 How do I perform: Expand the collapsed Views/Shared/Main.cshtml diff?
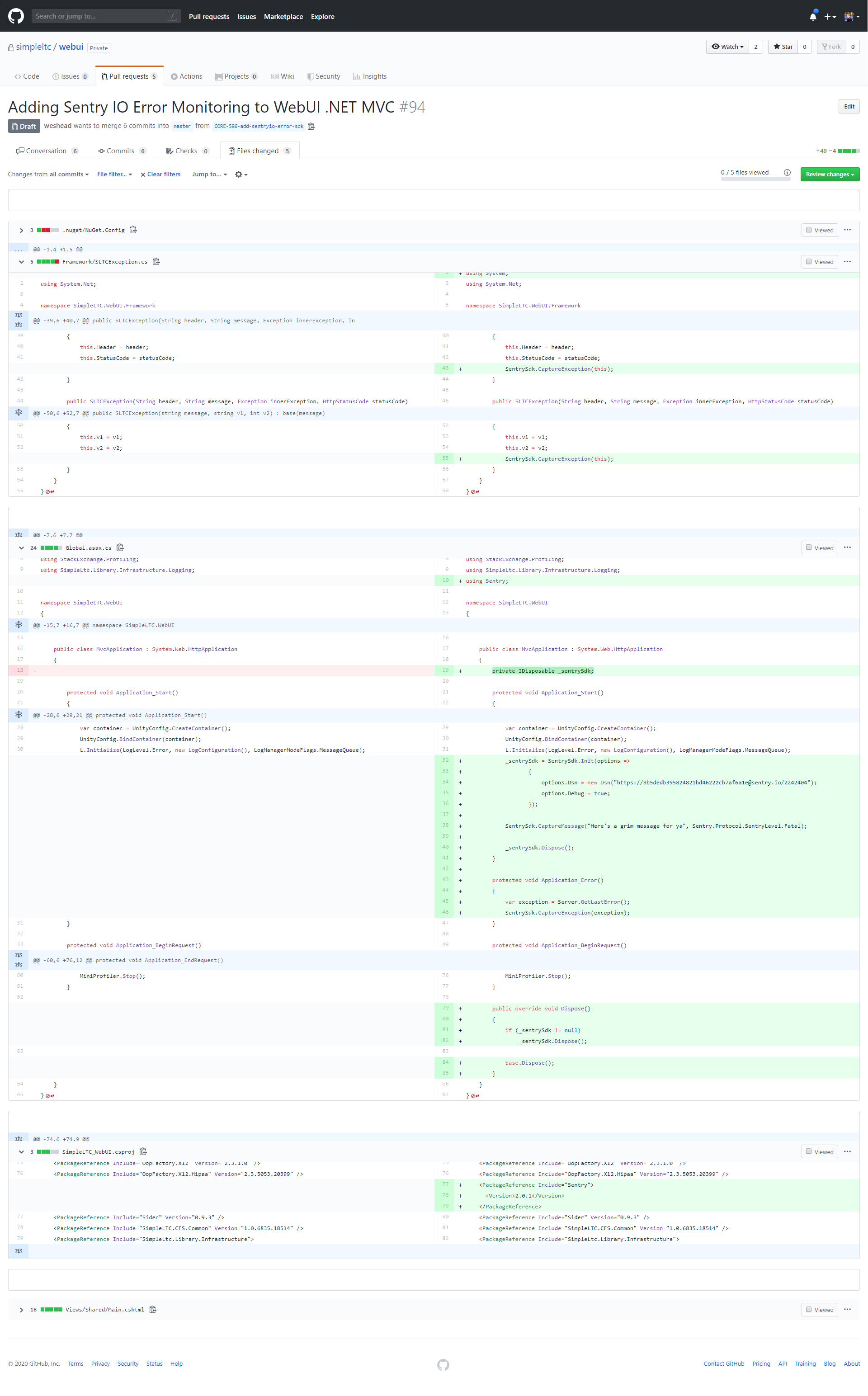[x=21, y=1309]
